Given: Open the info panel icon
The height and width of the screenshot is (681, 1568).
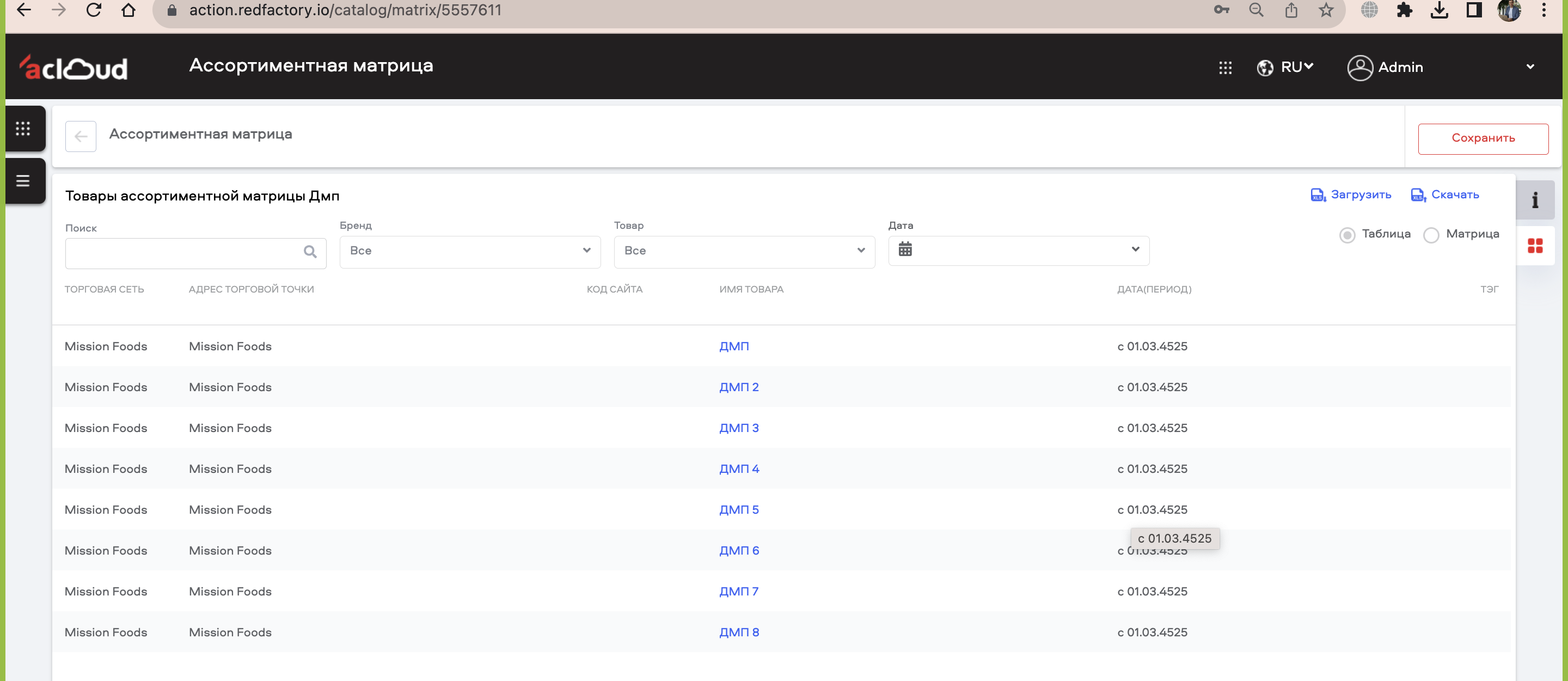Looking at the screenshot, I should (x=1535, y=200).
